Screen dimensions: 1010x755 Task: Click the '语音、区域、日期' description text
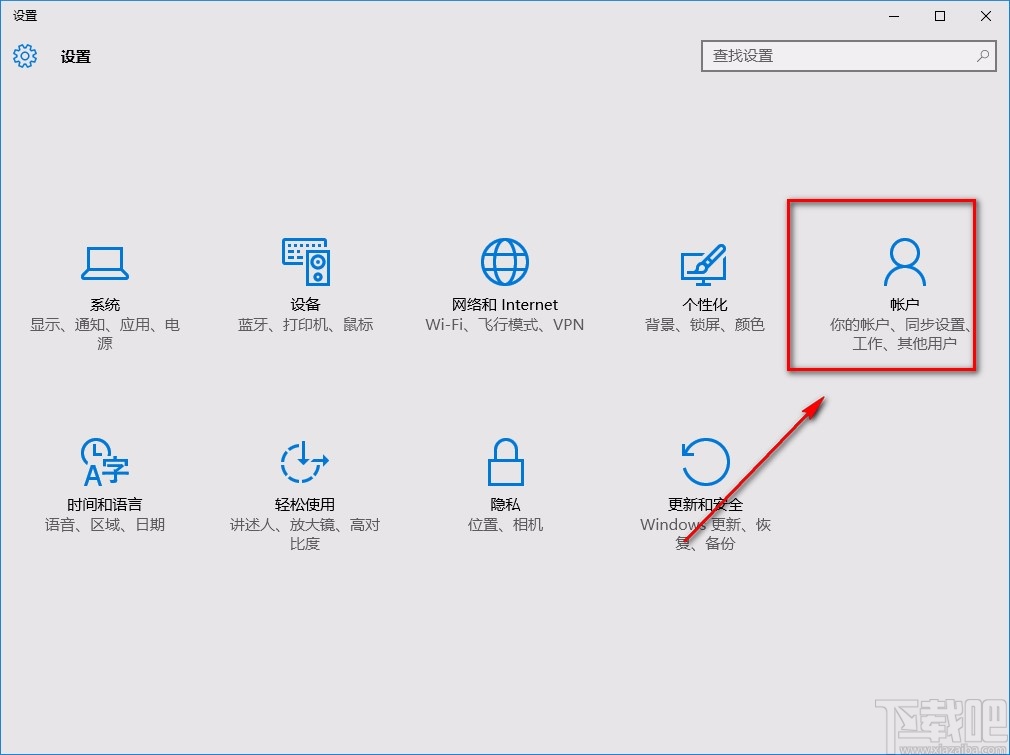click(x=104, y=524)
